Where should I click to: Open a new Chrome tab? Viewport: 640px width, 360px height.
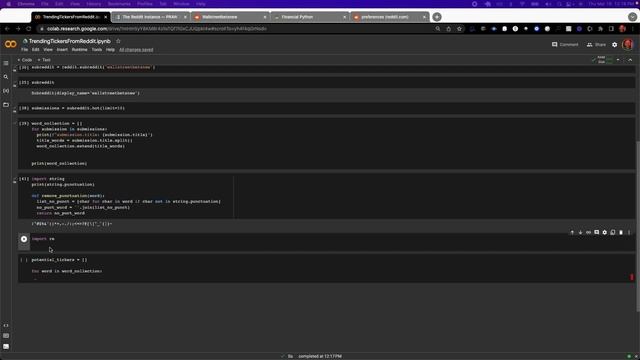(x=437, y=17)
